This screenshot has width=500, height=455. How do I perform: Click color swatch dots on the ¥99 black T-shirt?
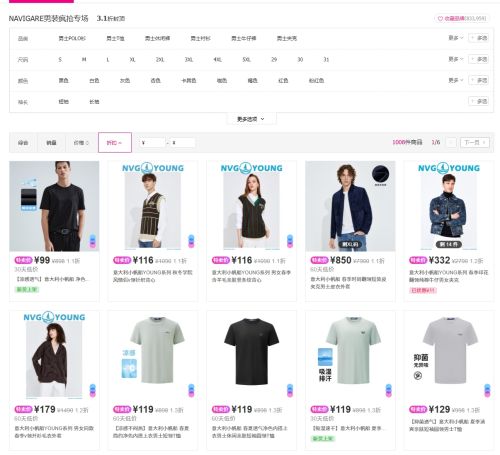(x=93, y=241)
